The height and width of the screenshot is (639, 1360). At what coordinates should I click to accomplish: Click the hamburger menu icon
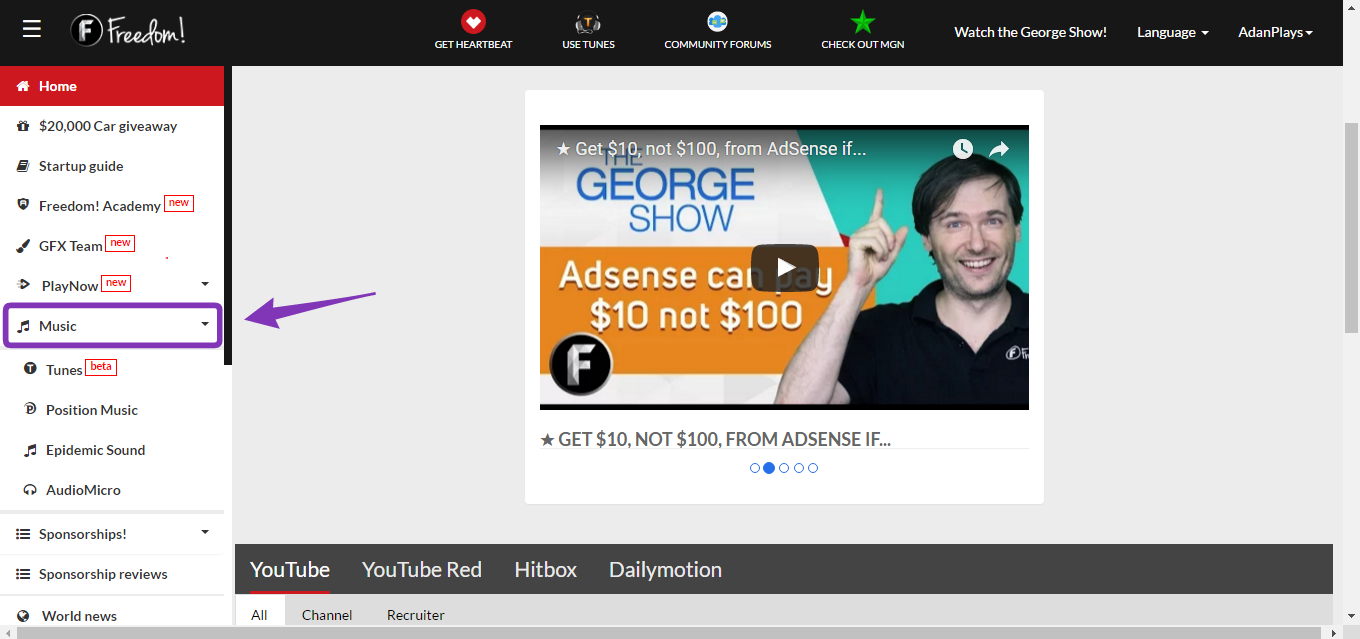[32, 30]
